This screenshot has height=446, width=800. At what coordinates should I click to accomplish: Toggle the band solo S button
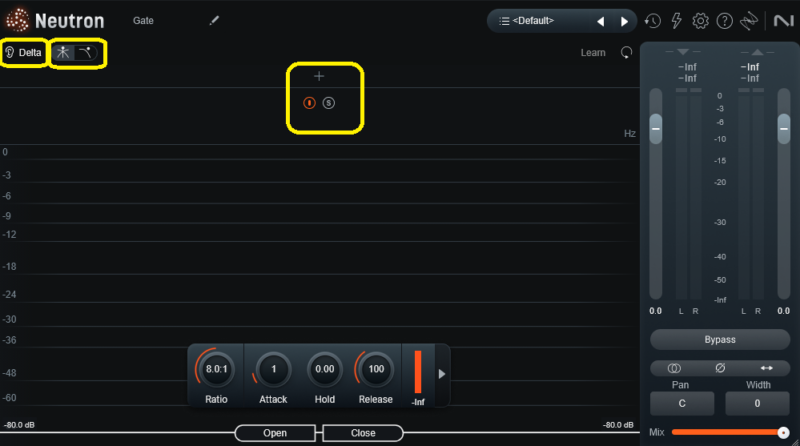(329, 102)
